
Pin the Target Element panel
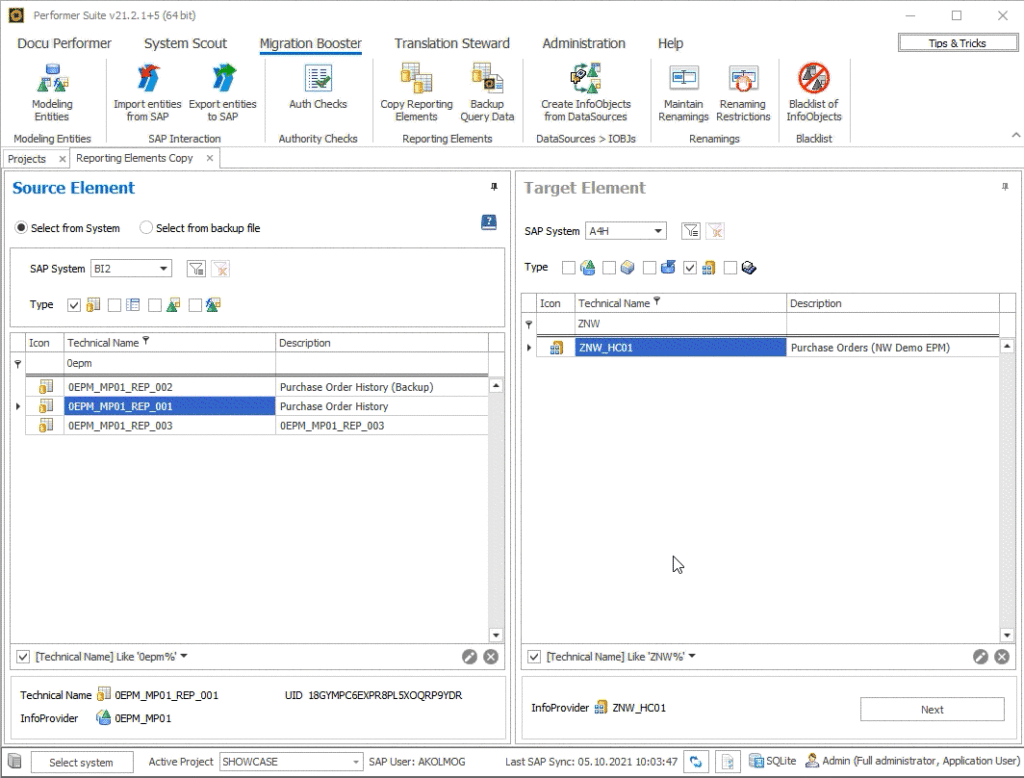(x=1005, y=187)
